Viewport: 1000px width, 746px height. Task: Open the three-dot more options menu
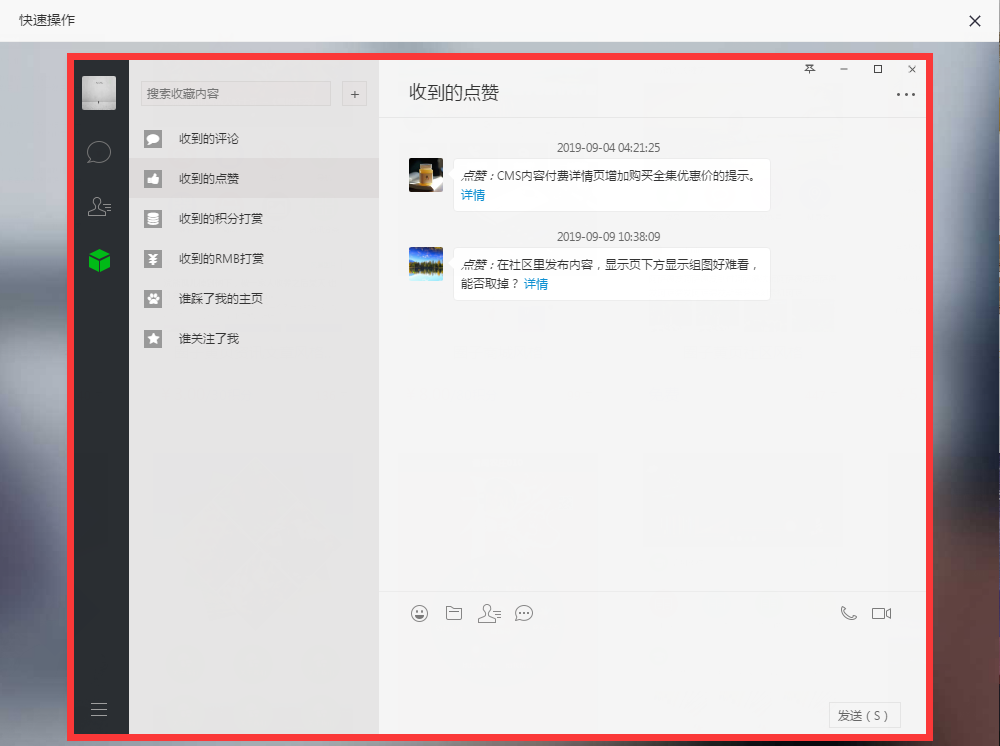(906, 95)
